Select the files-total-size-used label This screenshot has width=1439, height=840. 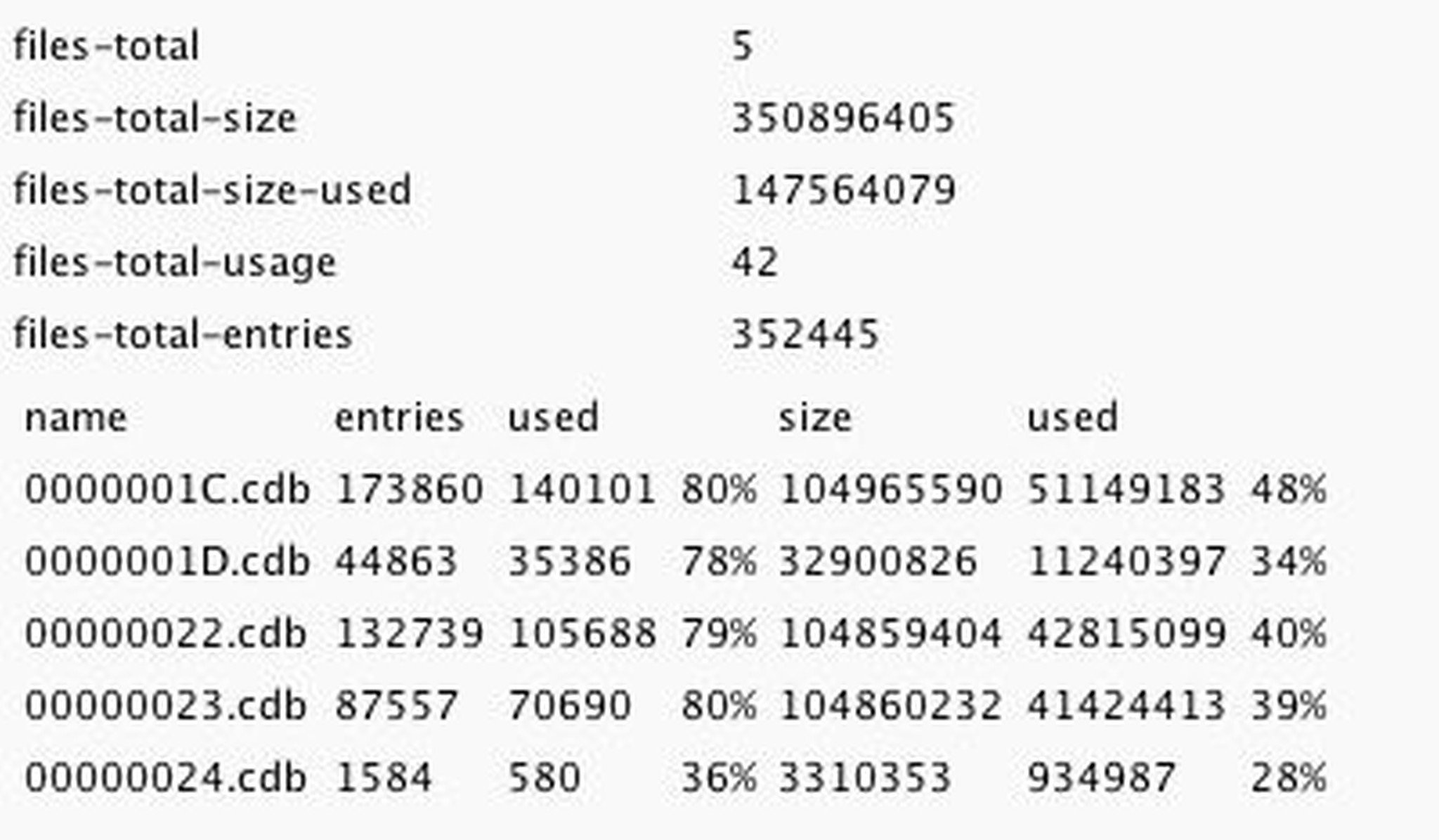coord(212,190)
